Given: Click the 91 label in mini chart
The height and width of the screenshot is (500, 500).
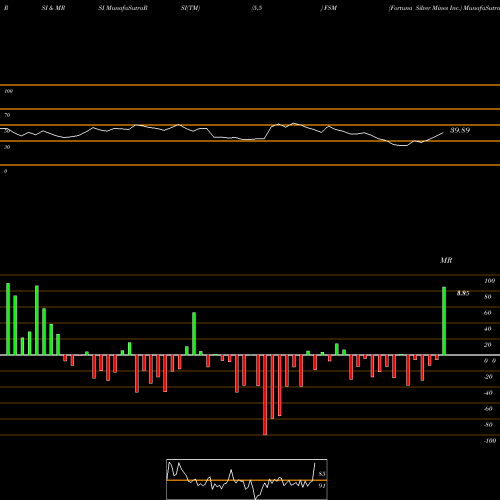Looking at the screenshot, I should pyautogui.click(x=322, y=486).
